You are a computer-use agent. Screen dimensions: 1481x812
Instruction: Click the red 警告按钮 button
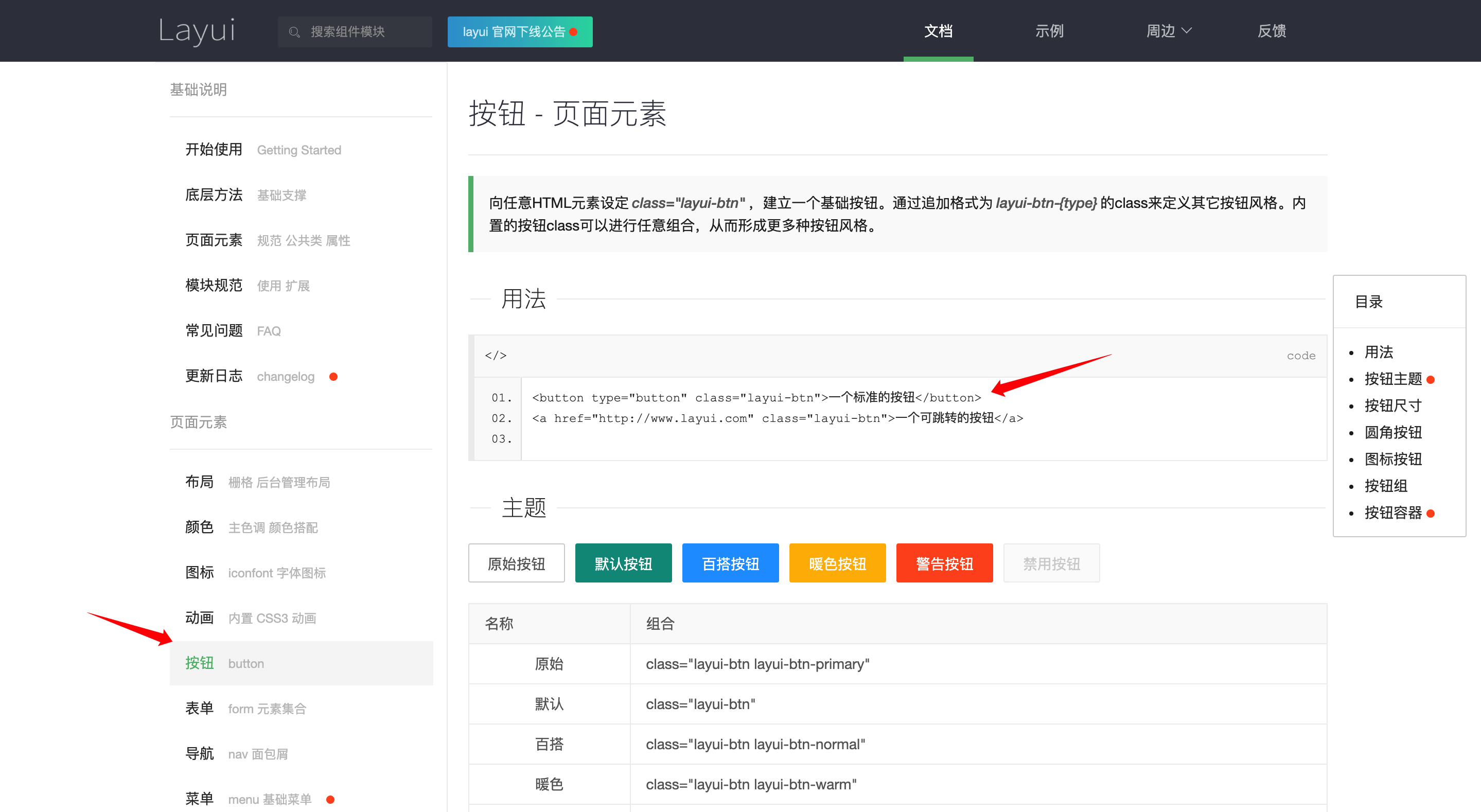pyautogui.click(x=944, y=563)
